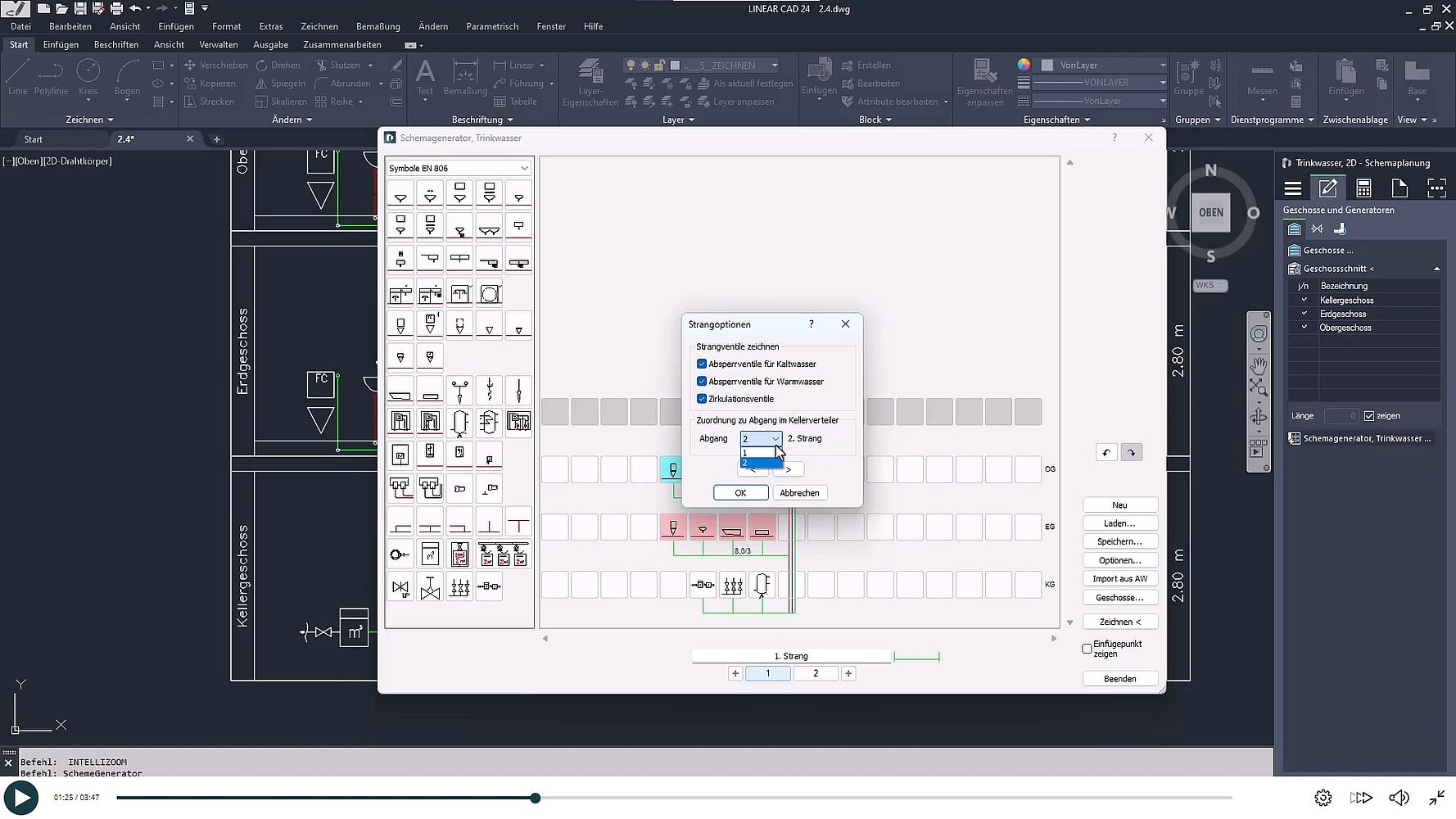Select the Kreis drawing tool

(x=88, y=77)
